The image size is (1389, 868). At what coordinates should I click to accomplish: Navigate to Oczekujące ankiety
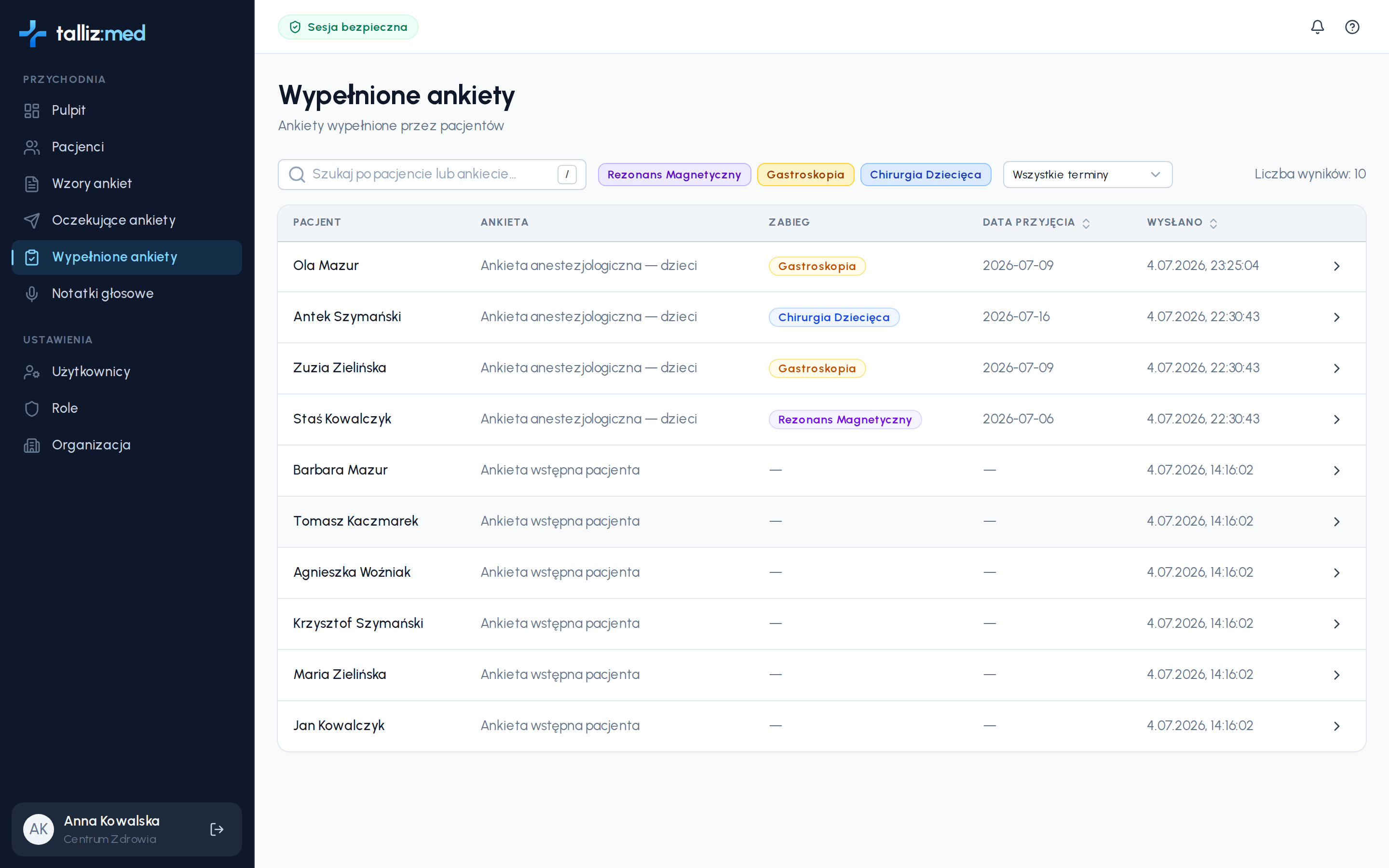pyautogui.click(x=127, y=220)
